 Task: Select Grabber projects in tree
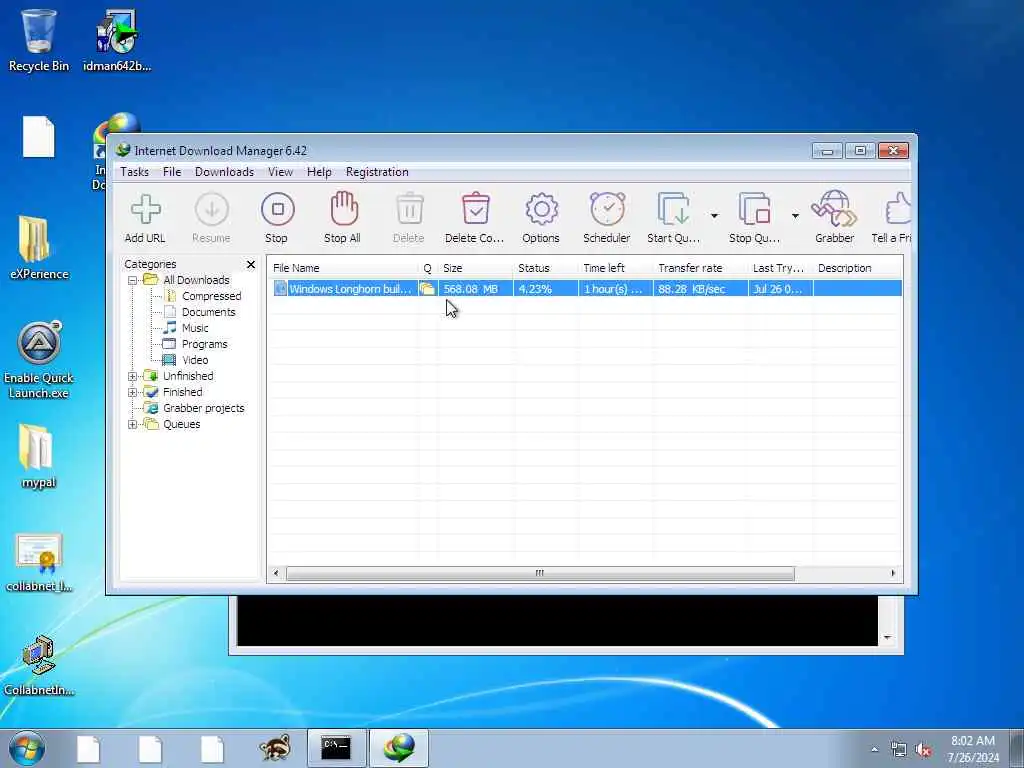click(203, 408)
